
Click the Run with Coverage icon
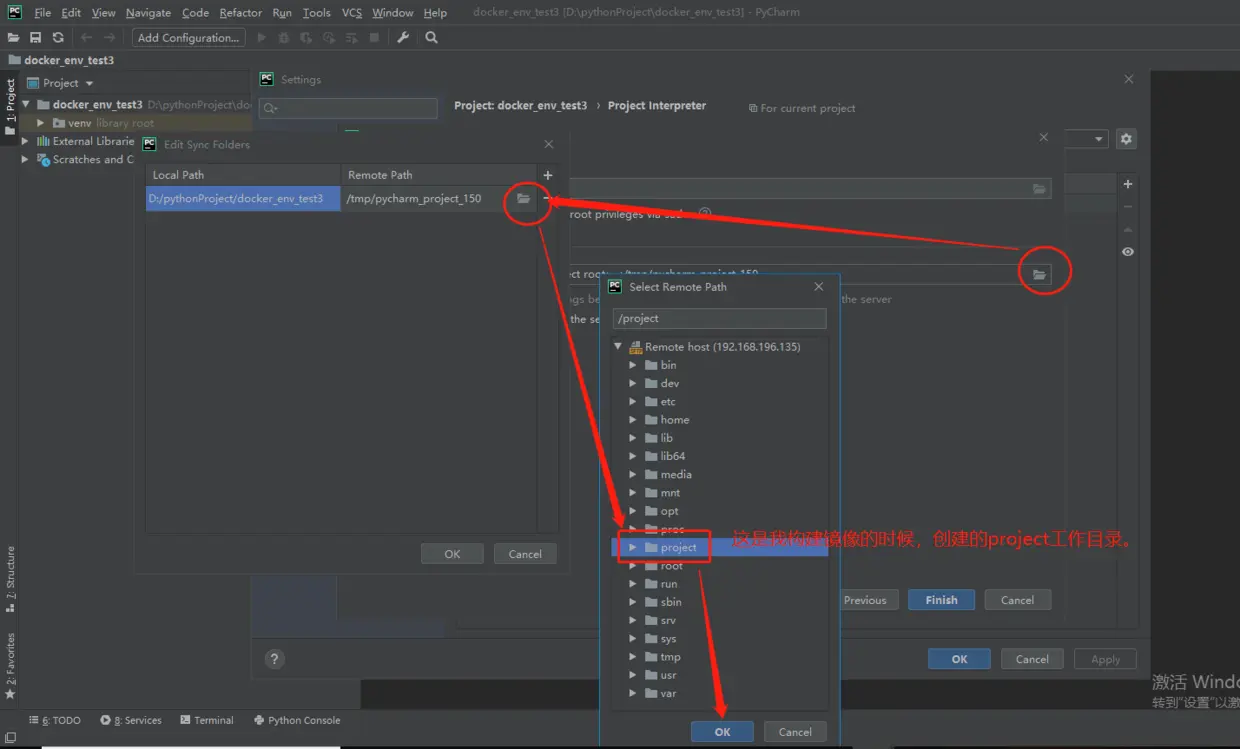[x=306, y=38]
